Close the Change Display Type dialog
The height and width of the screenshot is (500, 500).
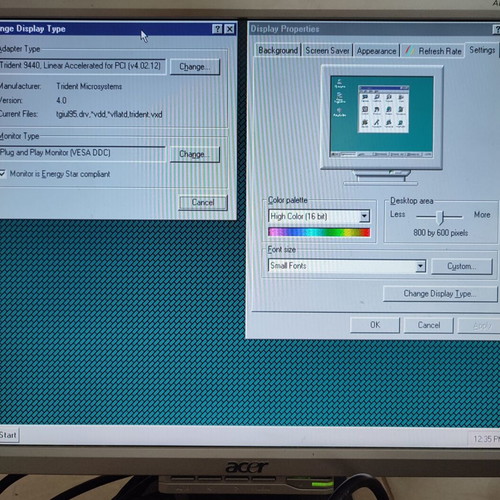tap(229, 29)
